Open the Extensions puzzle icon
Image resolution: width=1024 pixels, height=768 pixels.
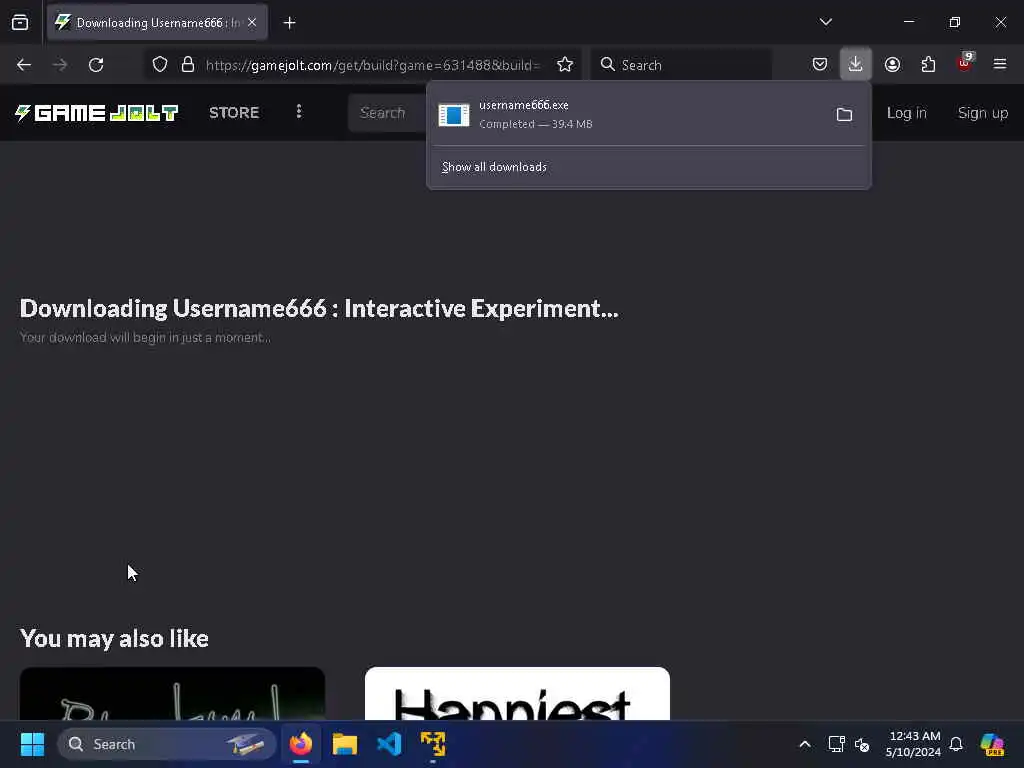click(928, 64)
